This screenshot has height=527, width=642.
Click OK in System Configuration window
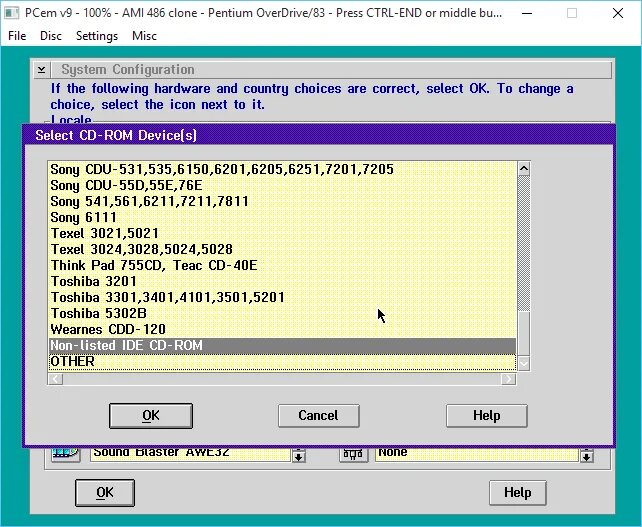[105, 493]
